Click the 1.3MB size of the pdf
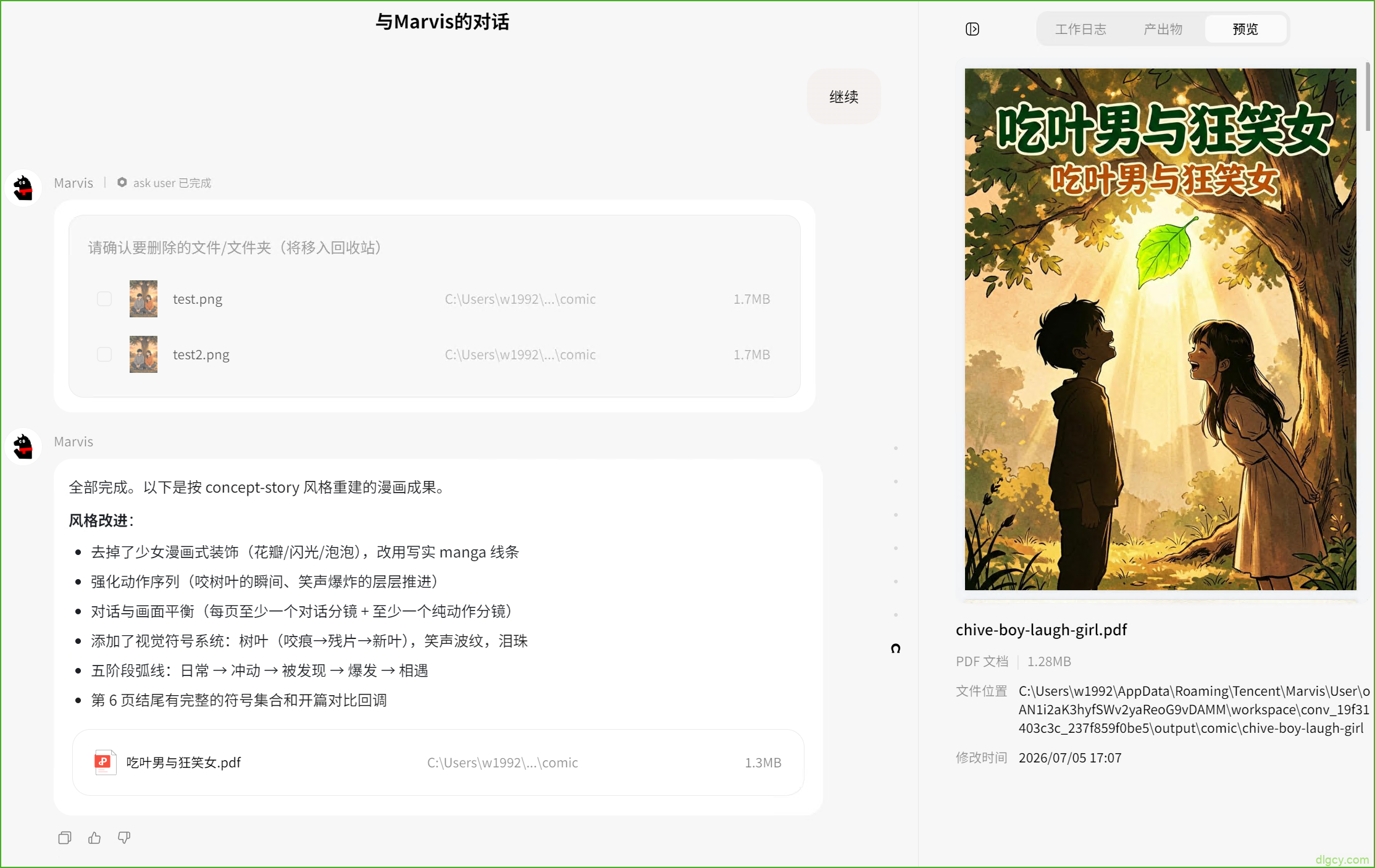Image resolution: width=1375 pixels, height=868 pixels. (763, 762)
